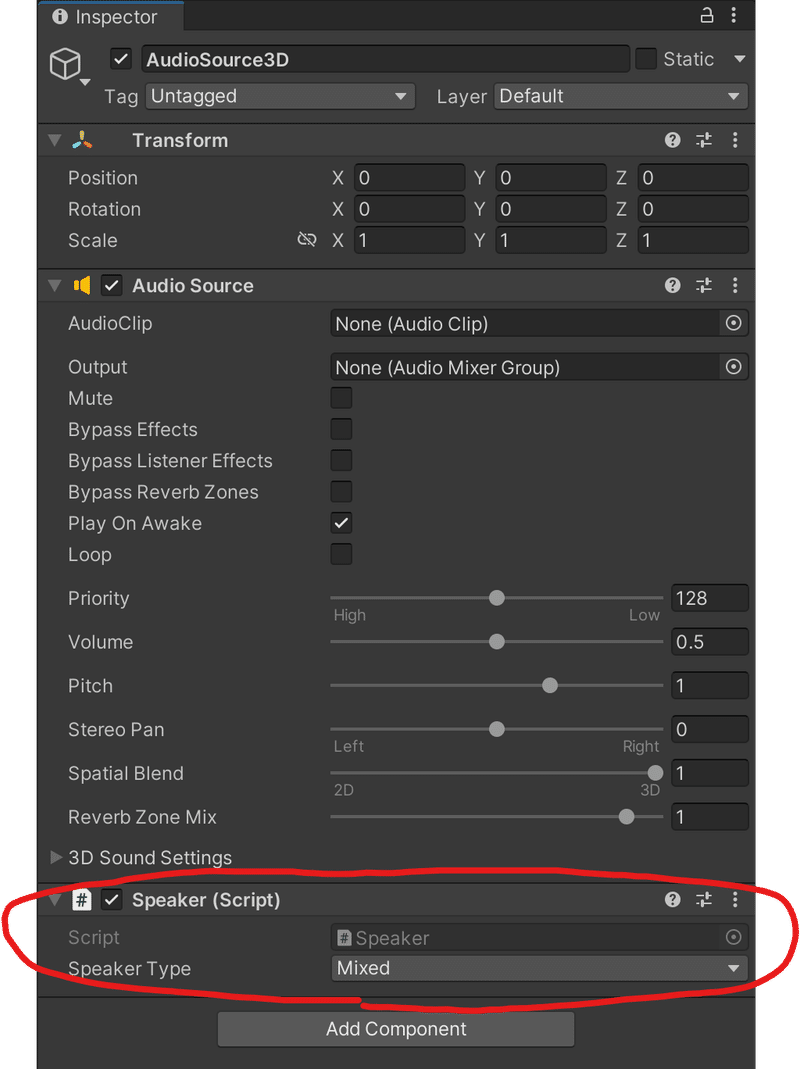Open Speaker script three-dot menu
The width and height of the screenshot is (800, 1069).
[x=735, y=900]
